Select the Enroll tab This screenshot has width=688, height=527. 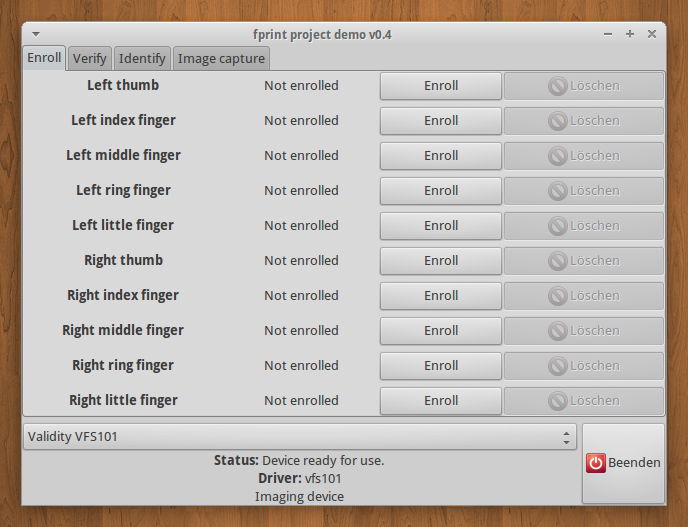(44, 58)
